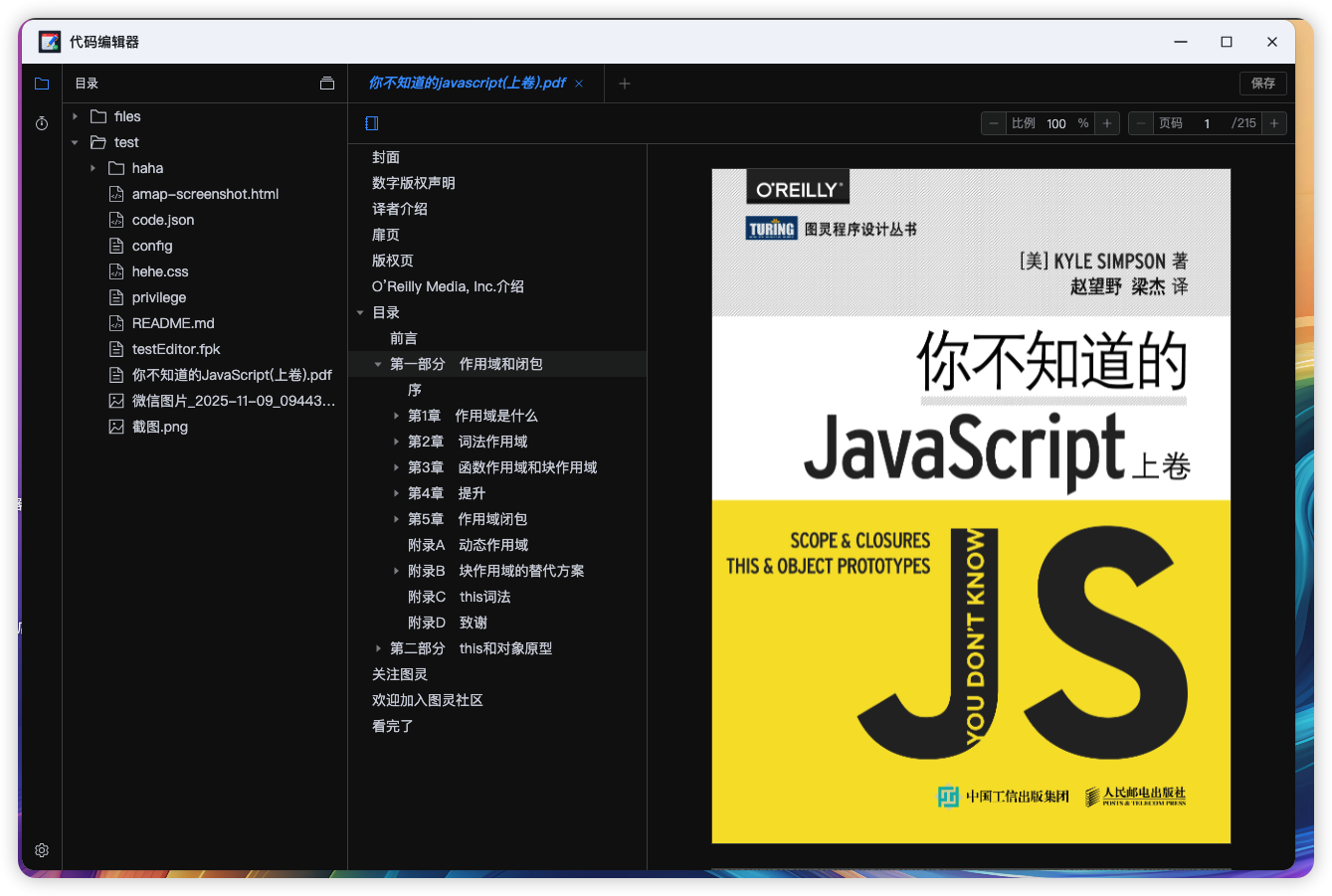This screenshot has height=896, width=1332.
Task: Select the 你不知道的javascript(上卷).pdf tab
Action: pyautogui.click(x=467, y=84)
